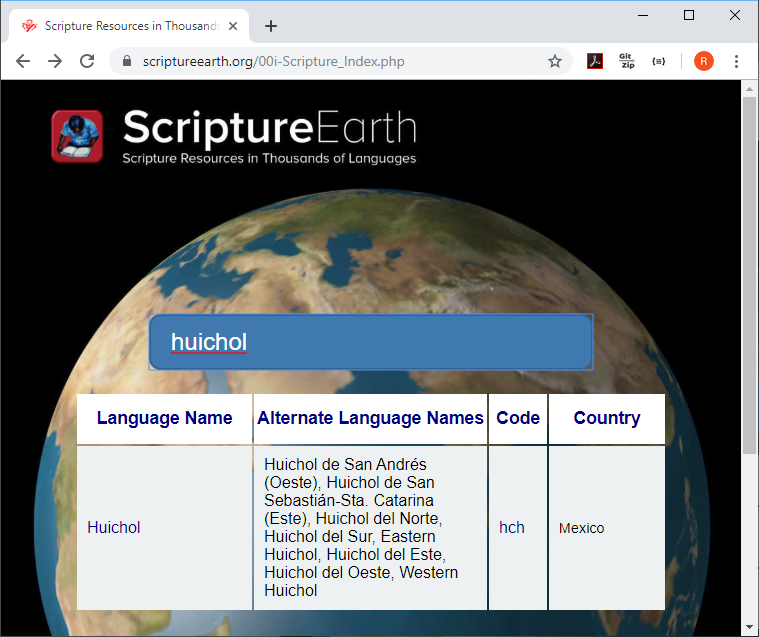Image resolution: width=759 pixels, height=637 pixels.
Task: Click the GitZip extension icon
Action: click(x=627, y=61)
